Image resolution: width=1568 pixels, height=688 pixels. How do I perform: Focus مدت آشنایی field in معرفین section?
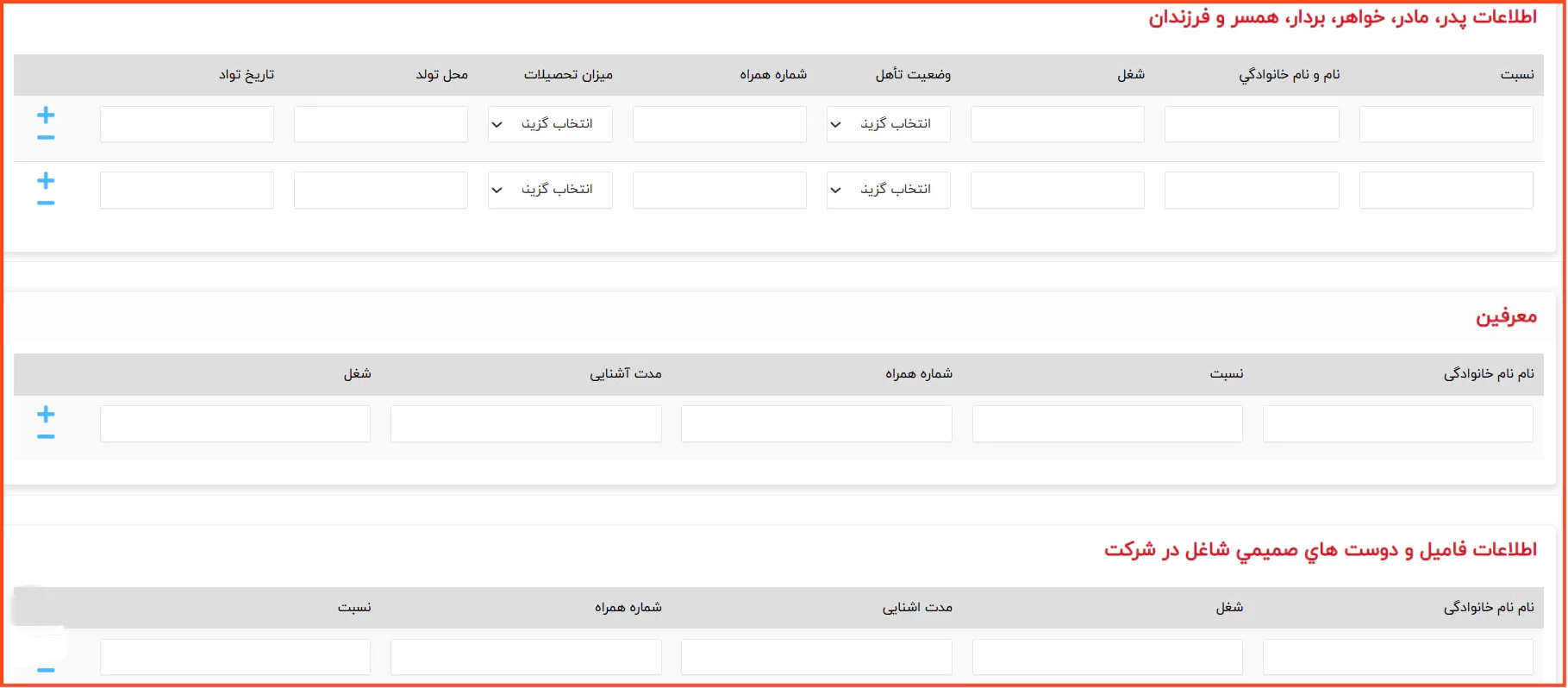tap(526, 424)
